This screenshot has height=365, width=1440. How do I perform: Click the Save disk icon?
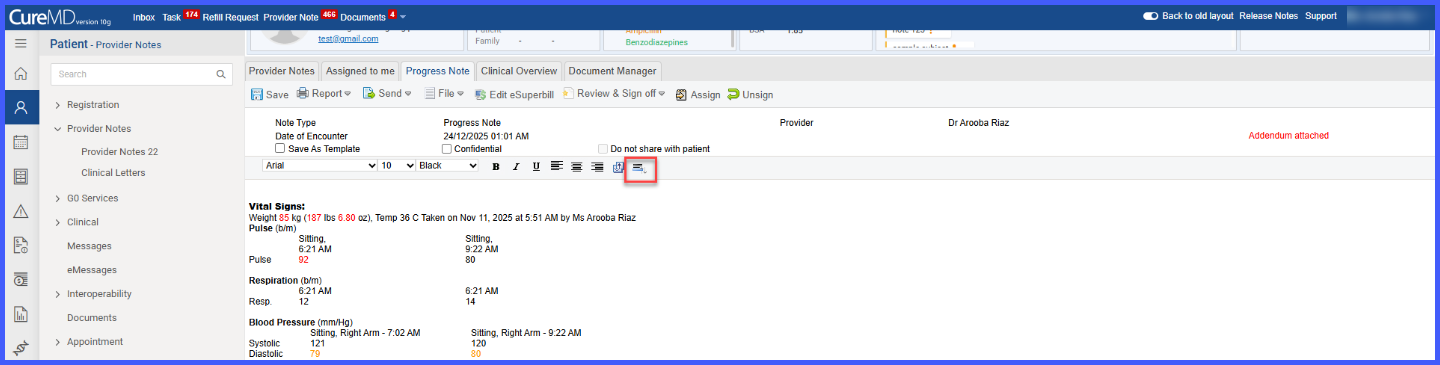click(x=257, y=94)
